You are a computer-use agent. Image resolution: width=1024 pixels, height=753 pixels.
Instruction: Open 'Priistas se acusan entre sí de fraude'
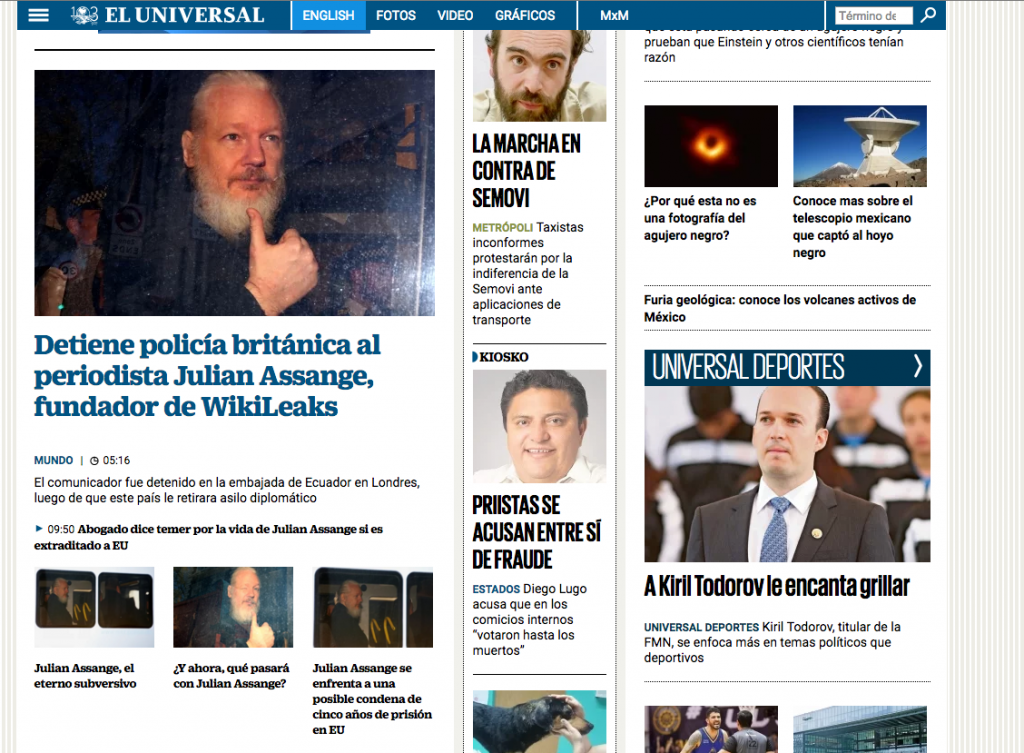click(x=537, y=532)
